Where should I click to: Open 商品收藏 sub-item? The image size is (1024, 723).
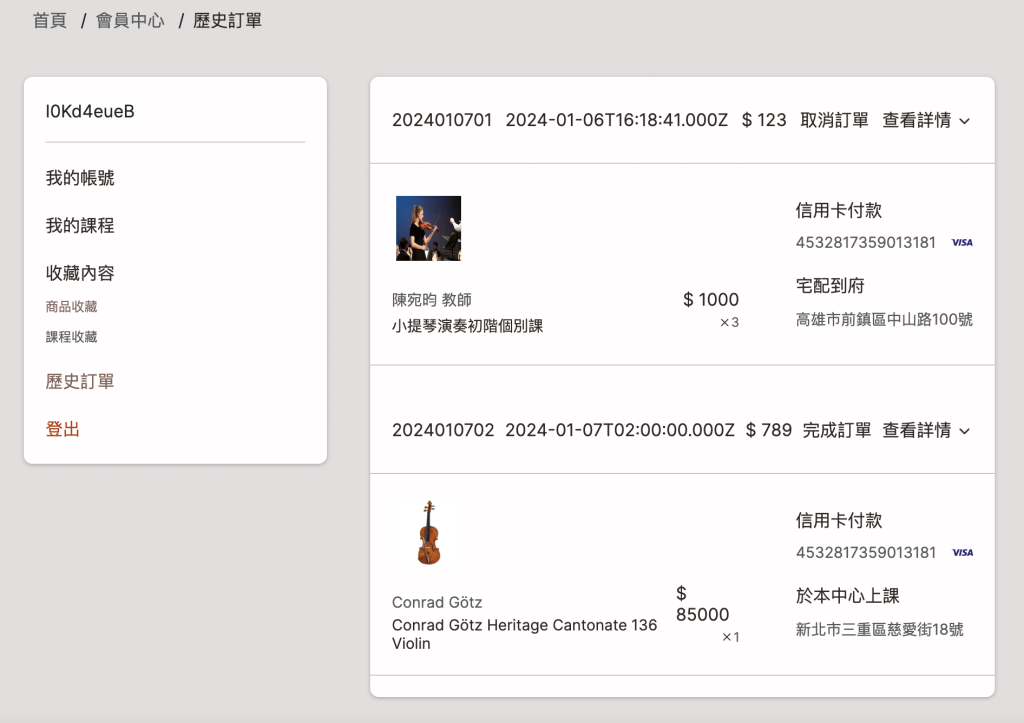point(71,307)
